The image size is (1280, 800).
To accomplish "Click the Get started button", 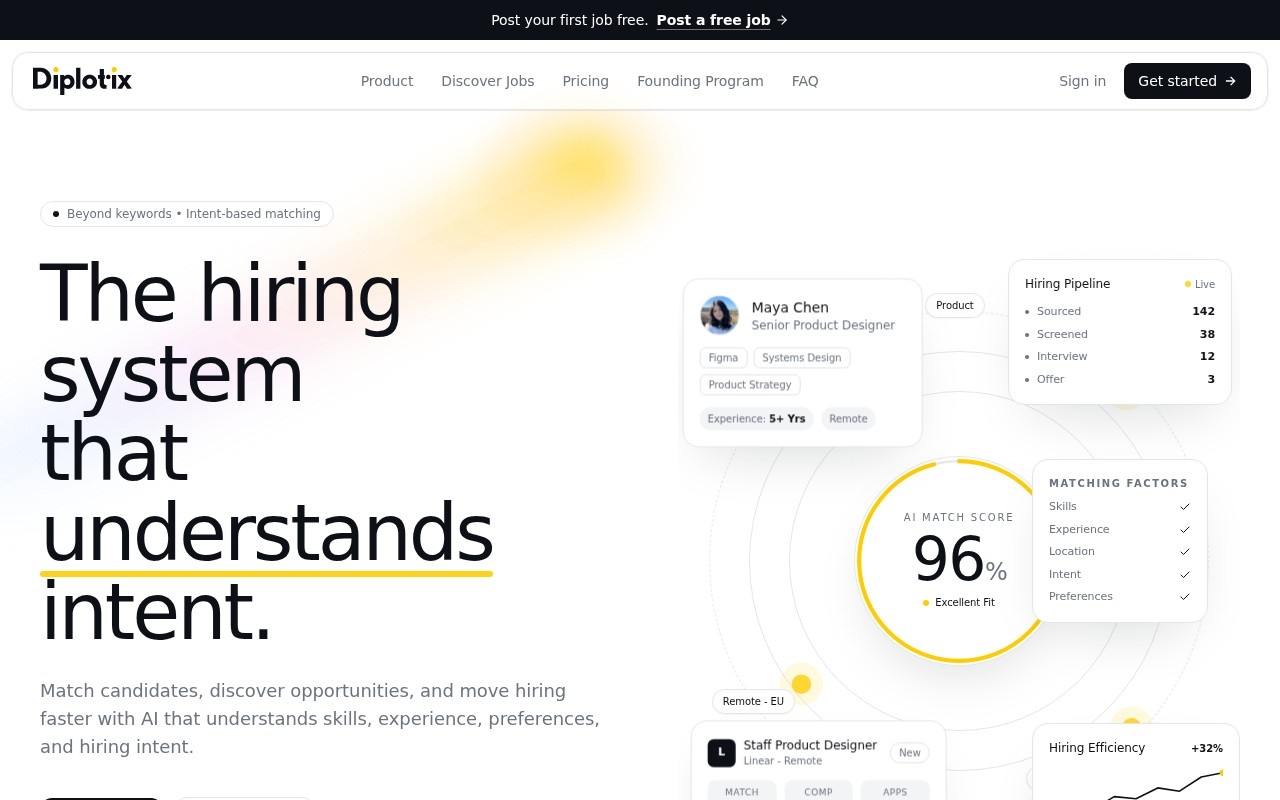I will click(1187, 81).
